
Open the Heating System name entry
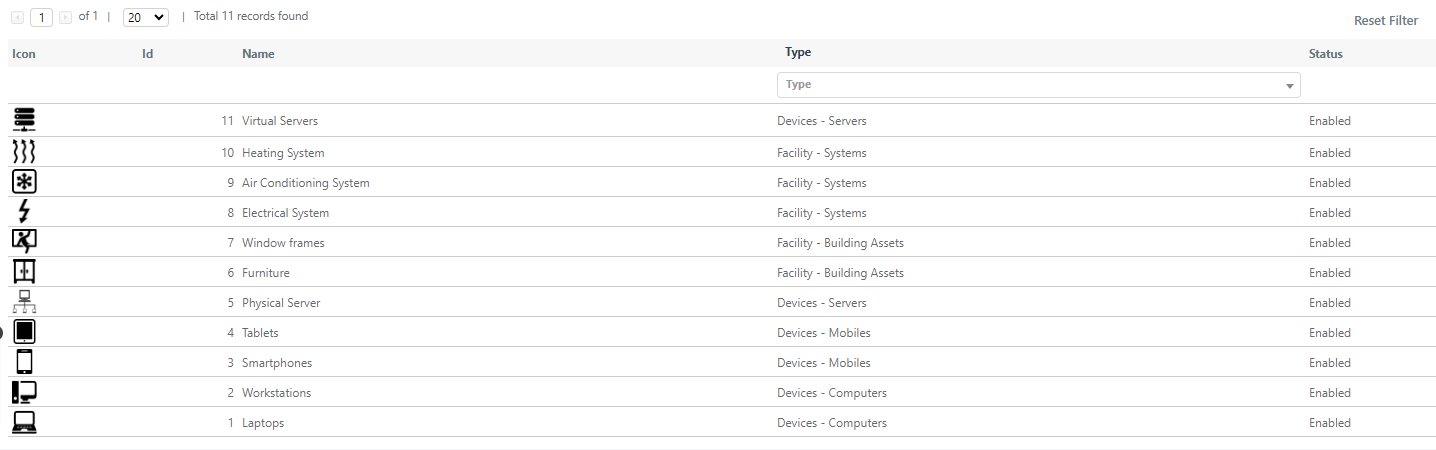[283, 153]
